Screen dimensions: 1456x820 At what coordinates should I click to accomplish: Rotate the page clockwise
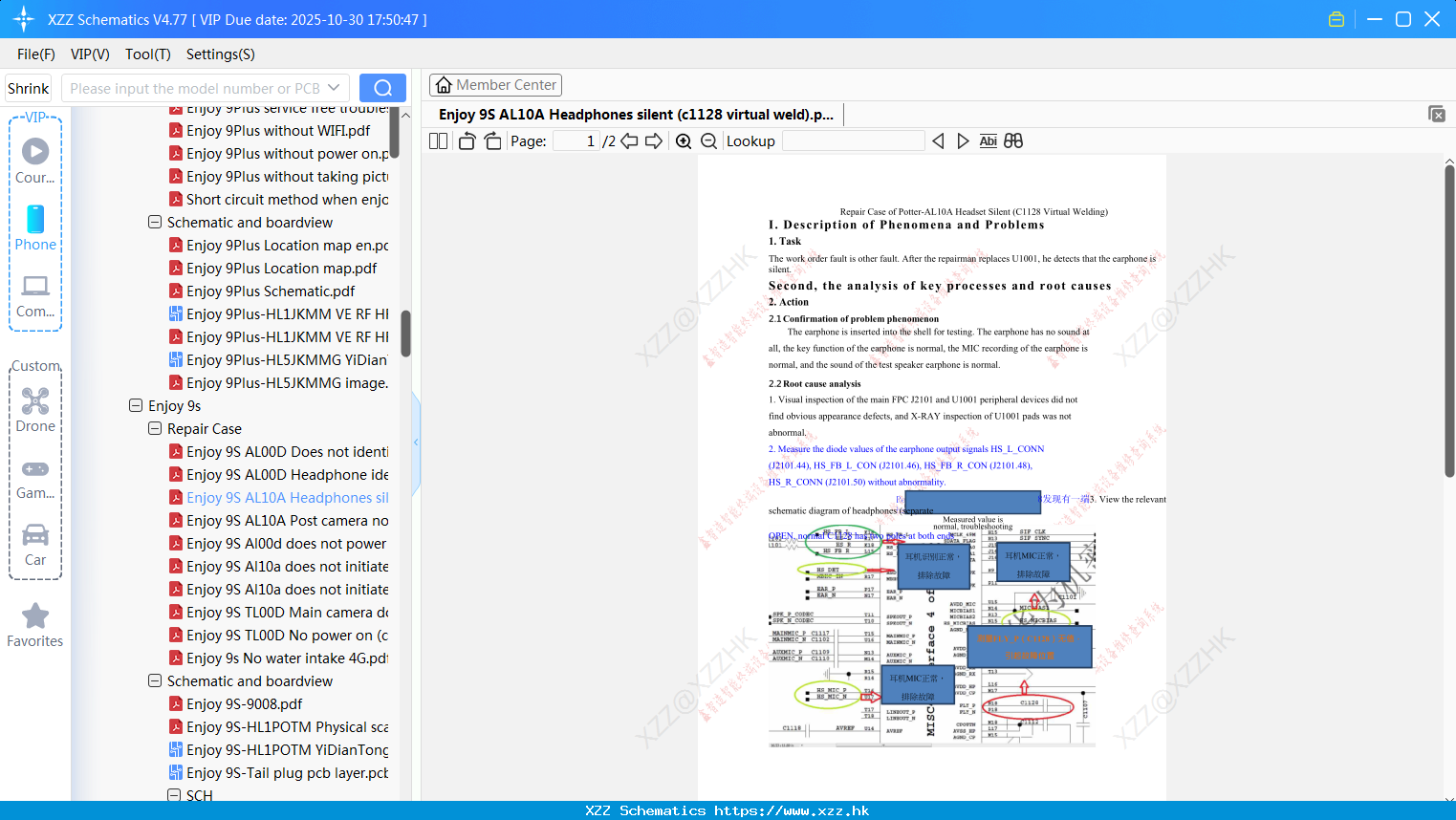[x=492, y=141]
